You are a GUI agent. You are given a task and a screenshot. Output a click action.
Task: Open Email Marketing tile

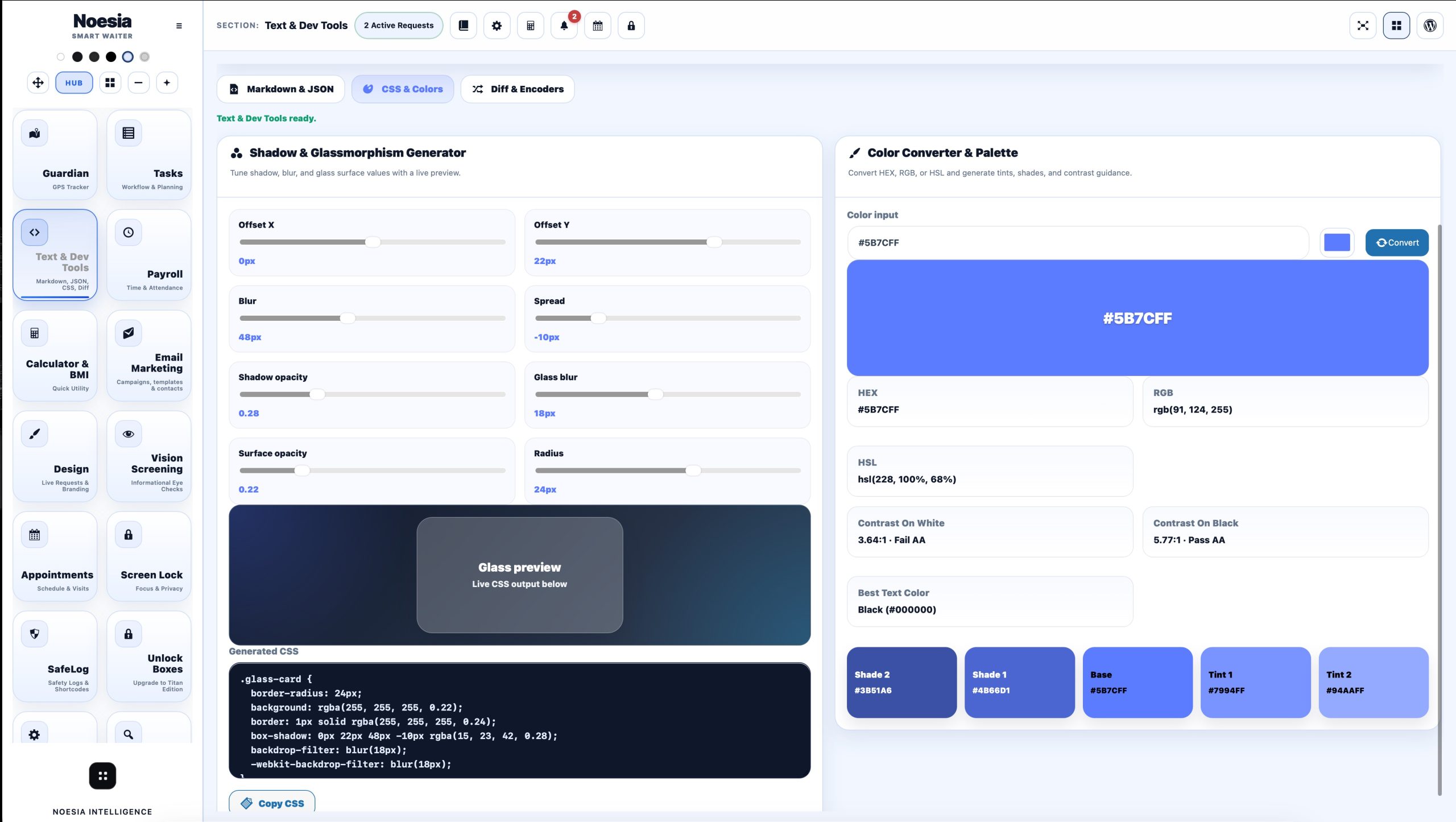[x=149, y=356]
